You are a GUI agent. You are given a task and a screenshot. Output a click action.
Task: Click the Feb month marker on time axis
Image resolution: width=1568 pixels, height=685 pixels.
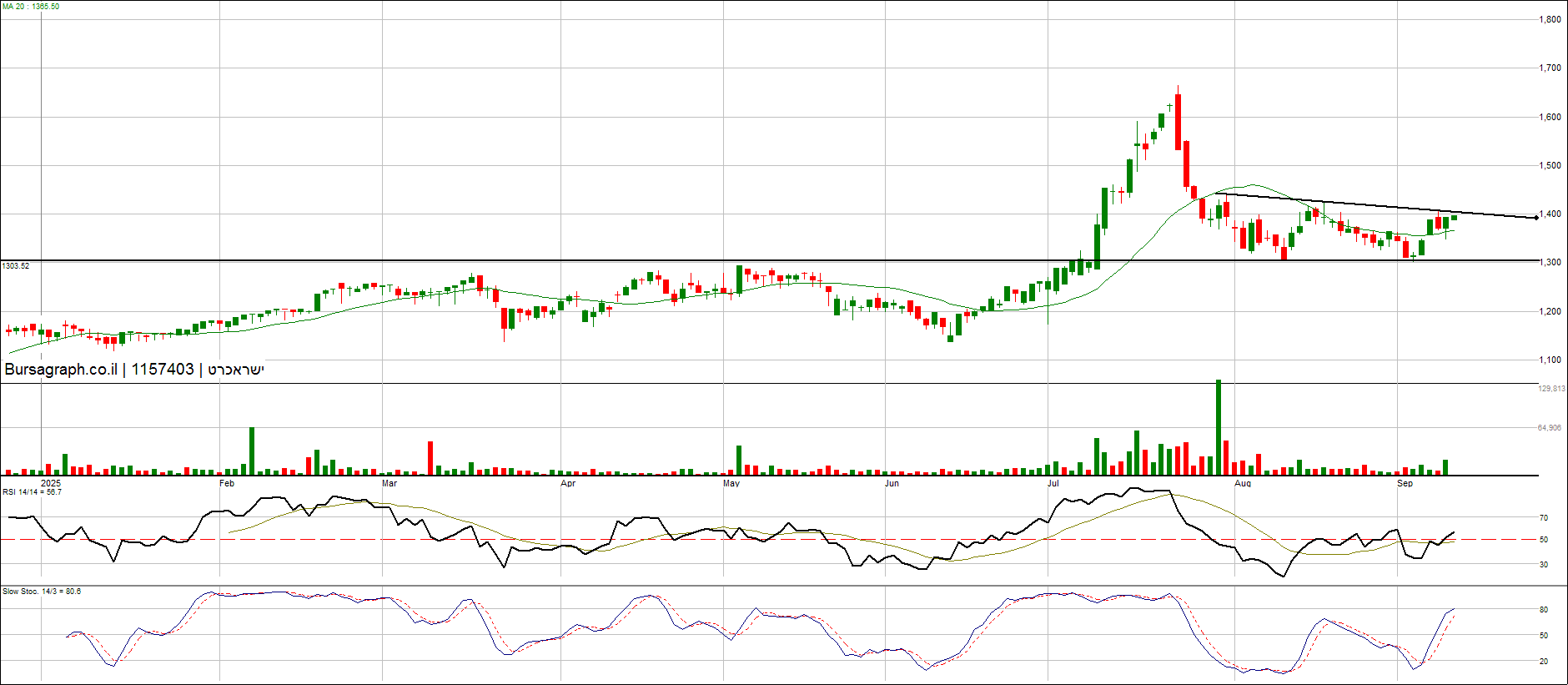[227, 484]
